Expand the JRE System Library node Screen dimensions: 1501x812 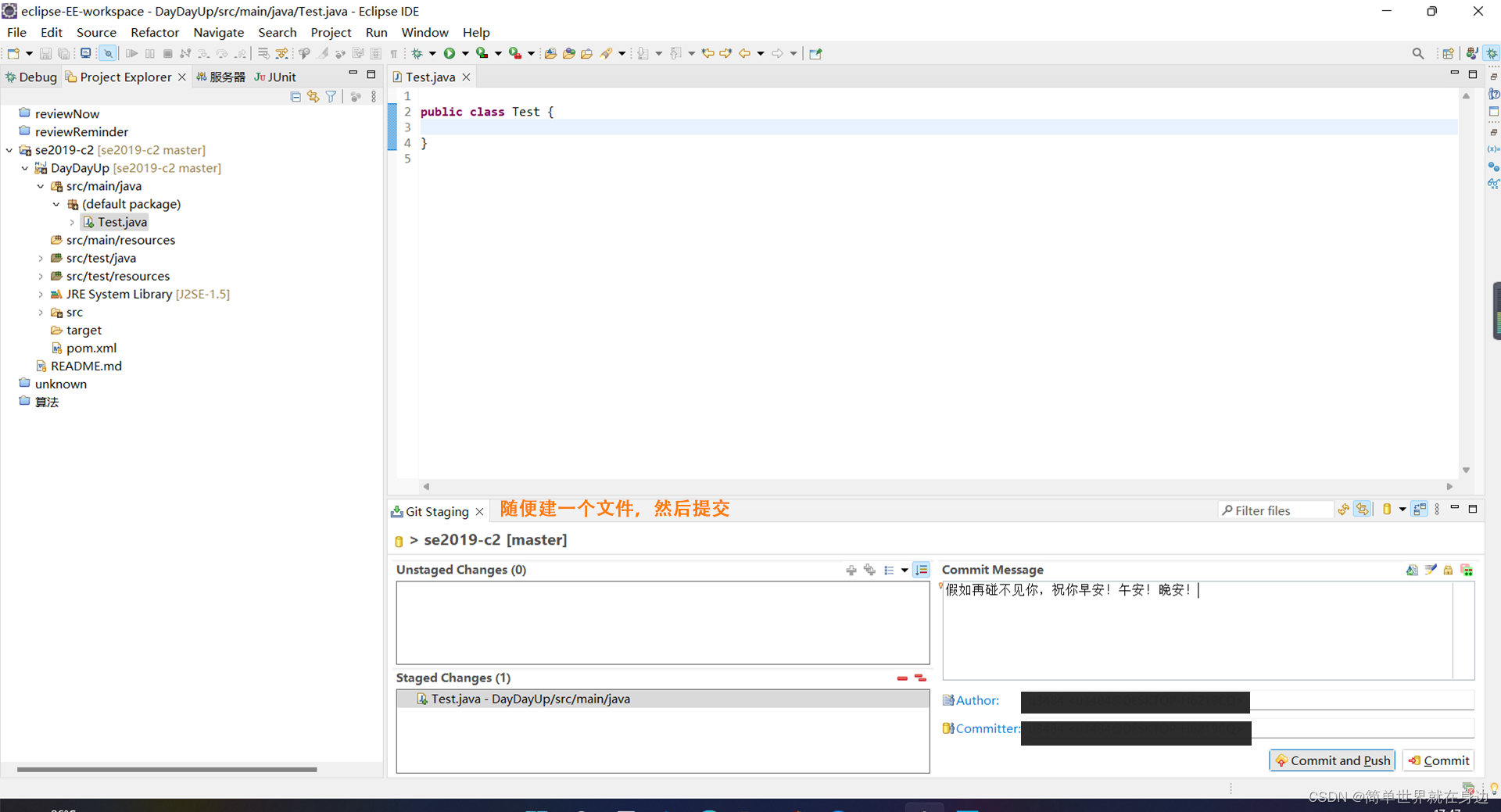click(41, 294)
